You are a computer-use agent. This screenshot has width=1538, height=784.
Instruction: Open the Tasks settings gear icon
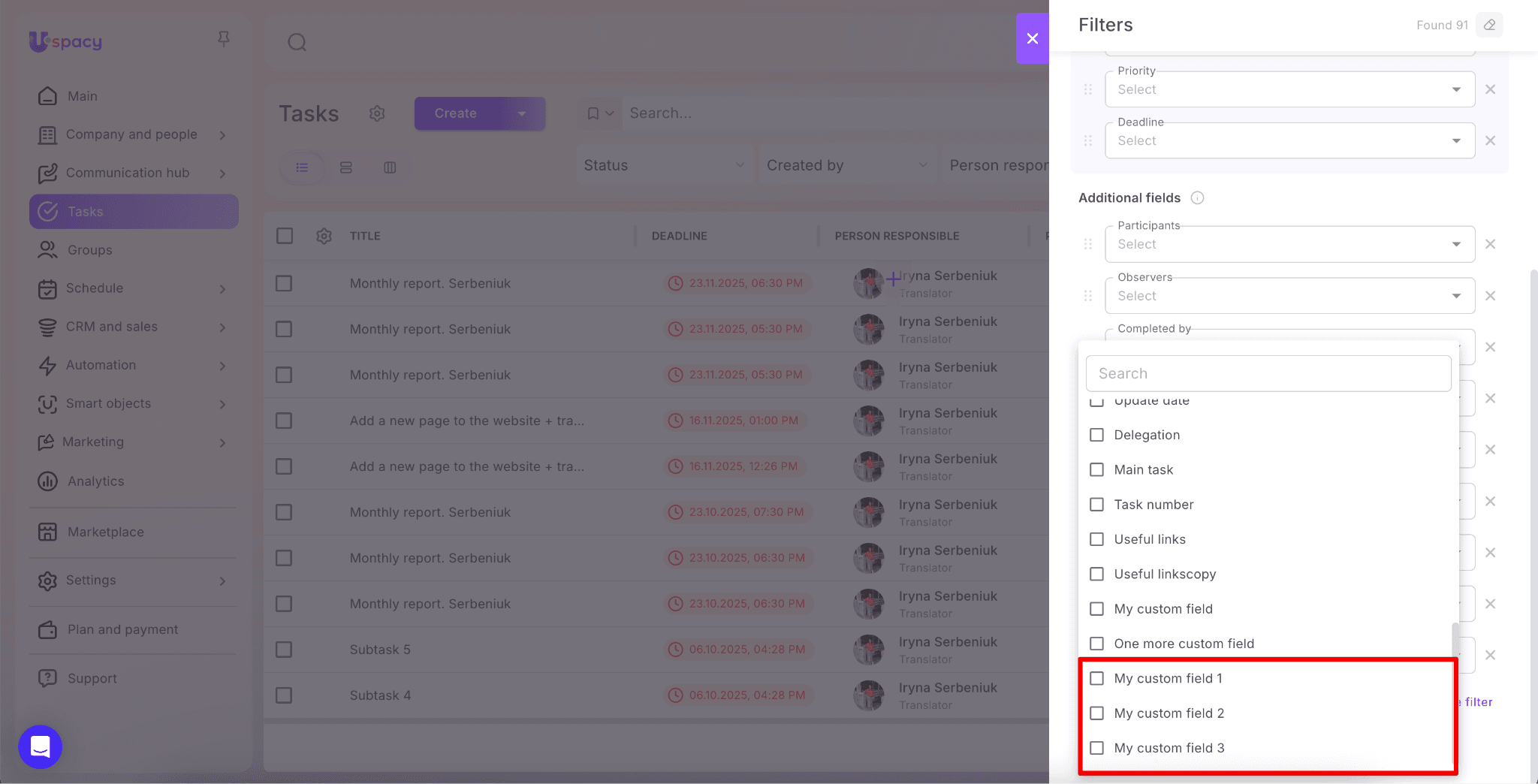coord(377,113)
